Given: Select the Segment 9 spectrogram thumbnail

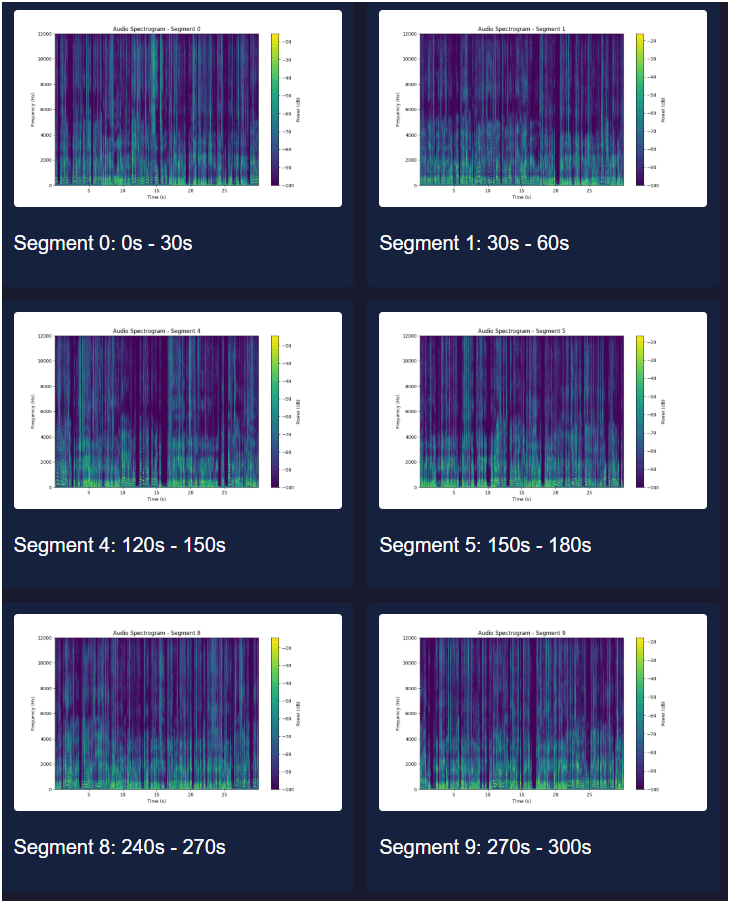Looking at the screenshot, I should pos(522,714).
